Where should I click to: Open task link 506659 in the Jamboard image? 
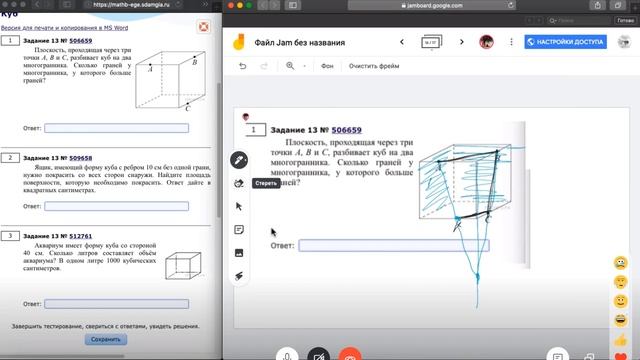point(347,130)
